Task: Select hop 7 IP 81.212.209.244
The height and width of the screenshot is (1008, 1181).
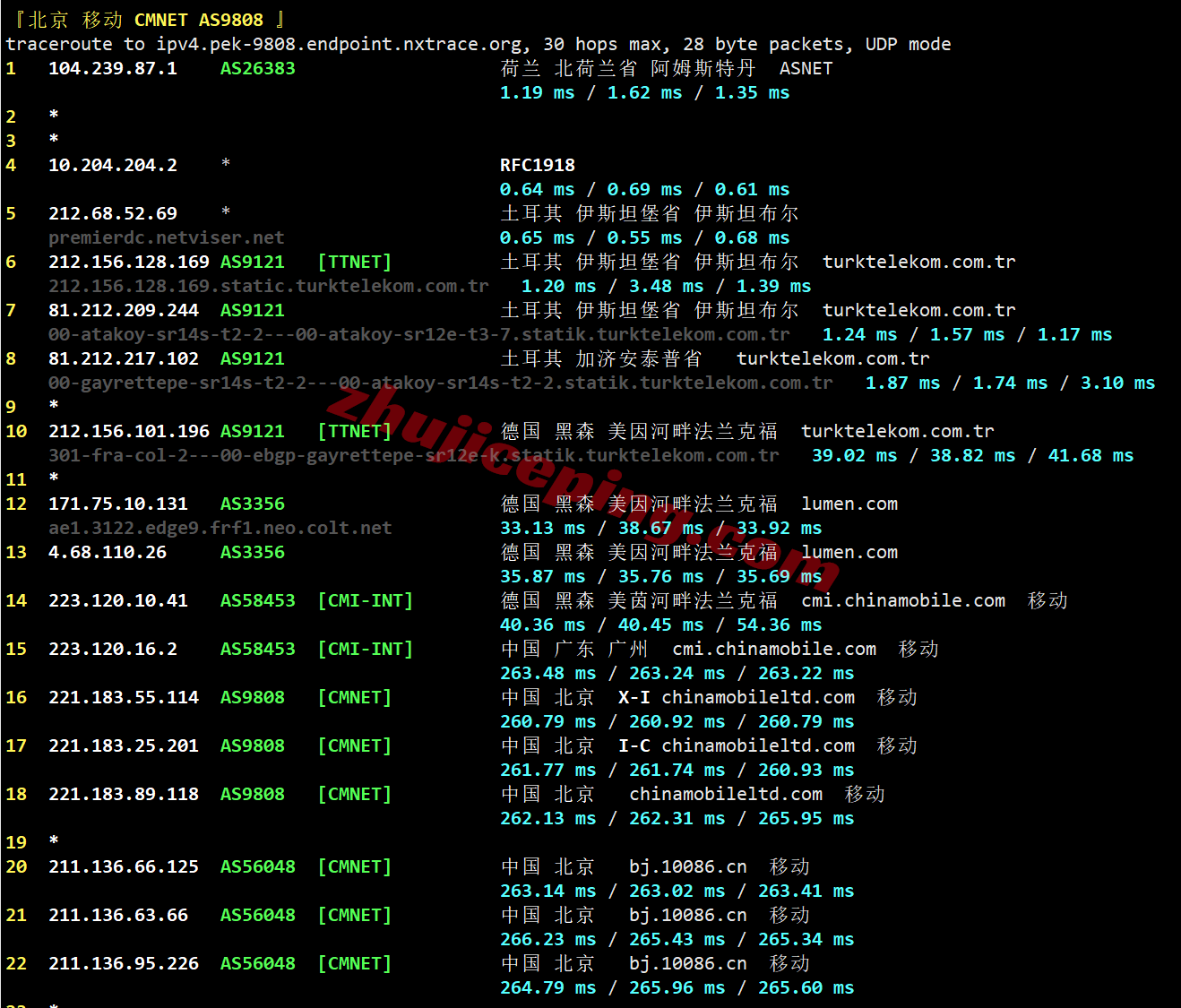Action: tap(124, 310)
